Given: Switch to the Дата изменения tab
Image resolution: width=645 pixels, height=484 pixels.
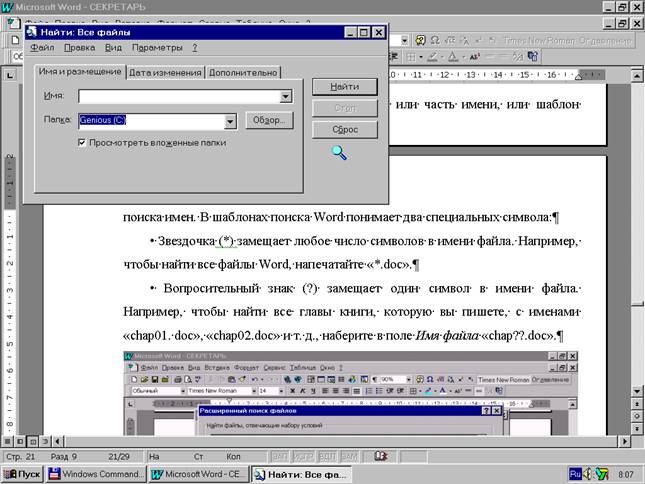Looking at the screenshot, I should tap(165, 72).
